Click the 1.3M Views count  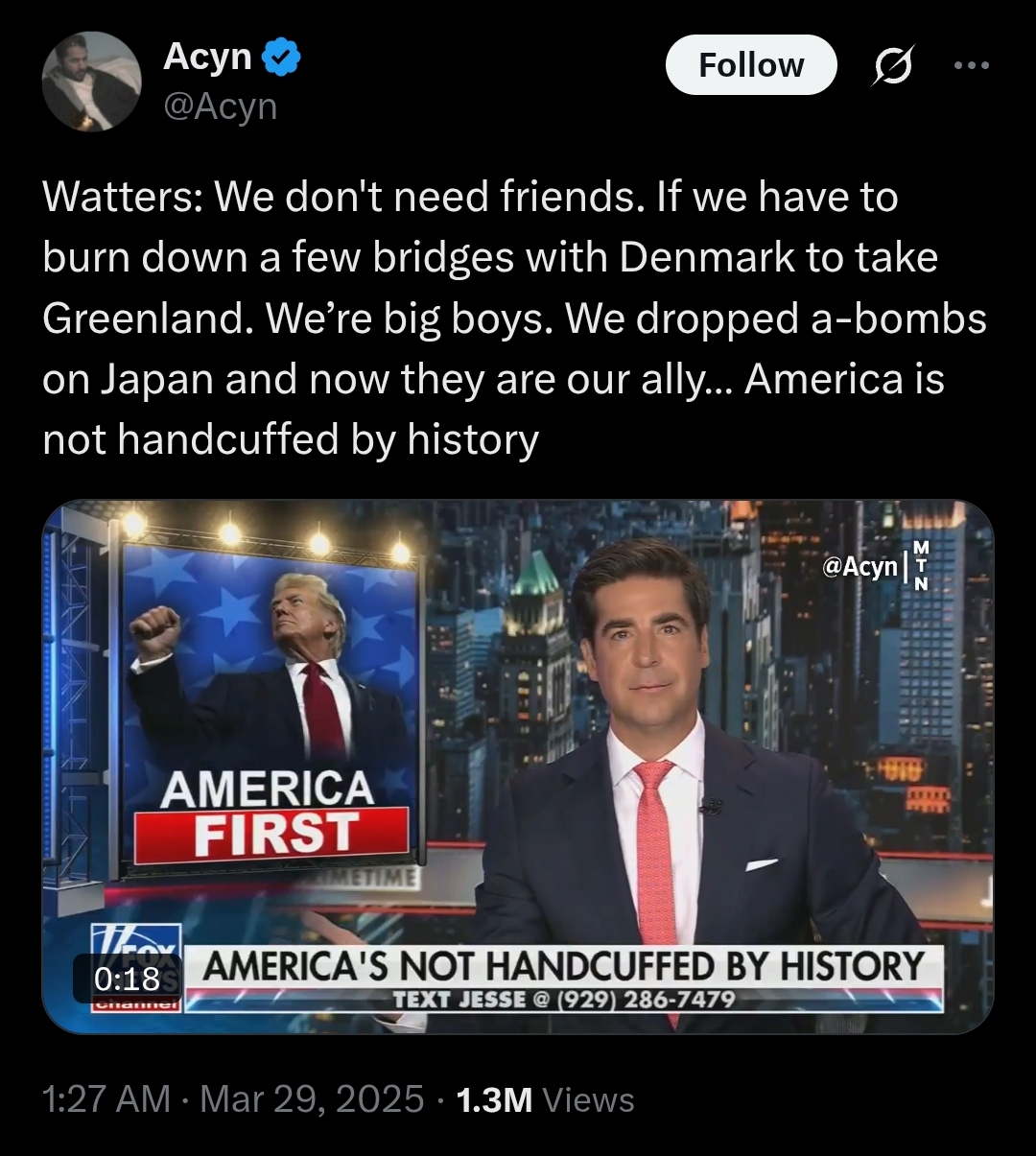pyautogui.click(x=545, y=1099)
